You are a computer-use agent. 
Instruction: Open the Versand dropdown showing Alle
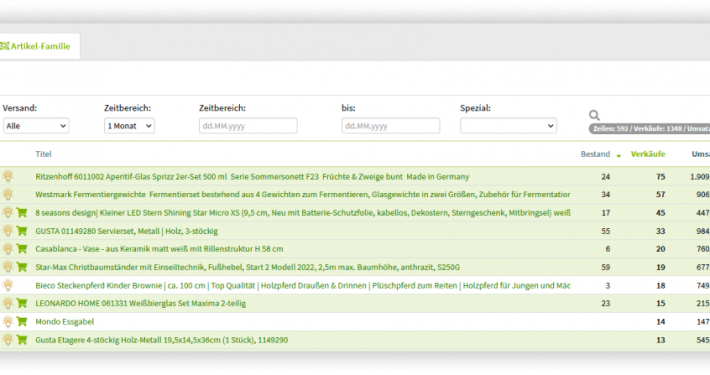[36, 126]
